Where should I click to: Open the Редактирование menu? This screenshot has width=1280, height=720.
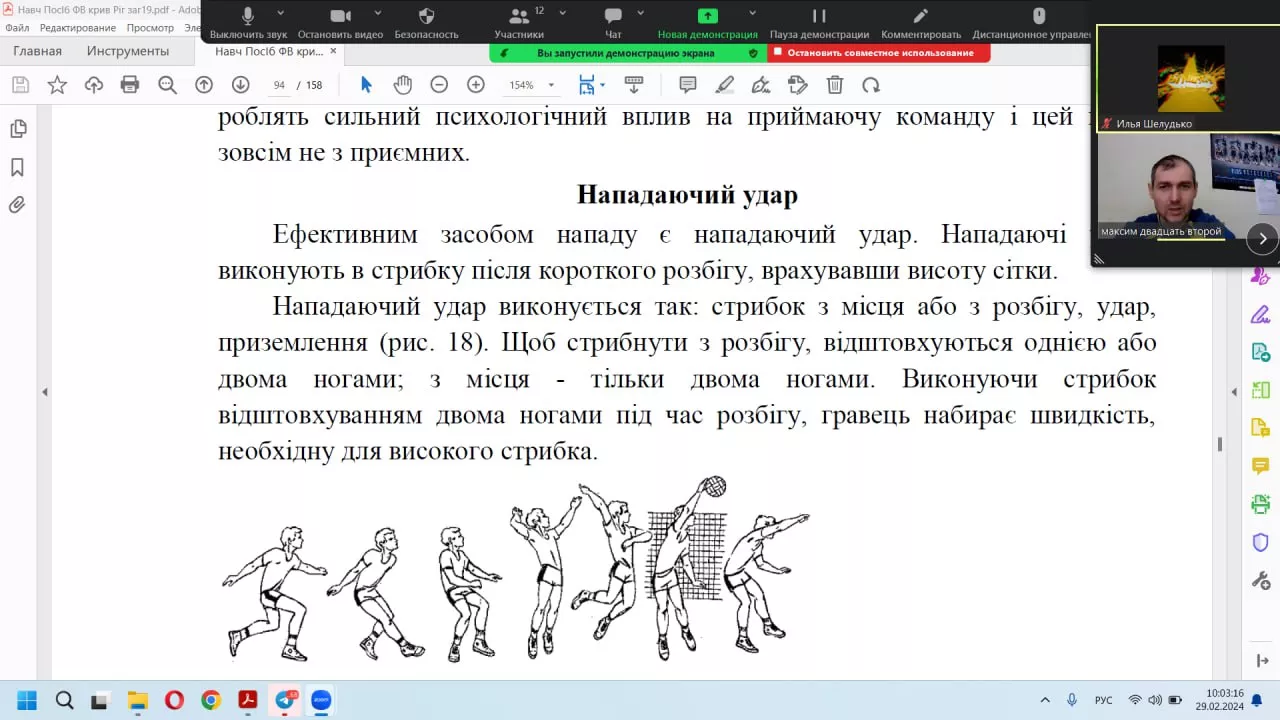[x=78, y=28]
